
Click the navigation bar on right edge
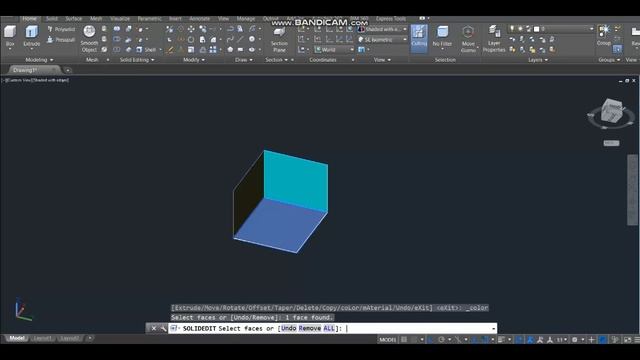tap(633, 190)
